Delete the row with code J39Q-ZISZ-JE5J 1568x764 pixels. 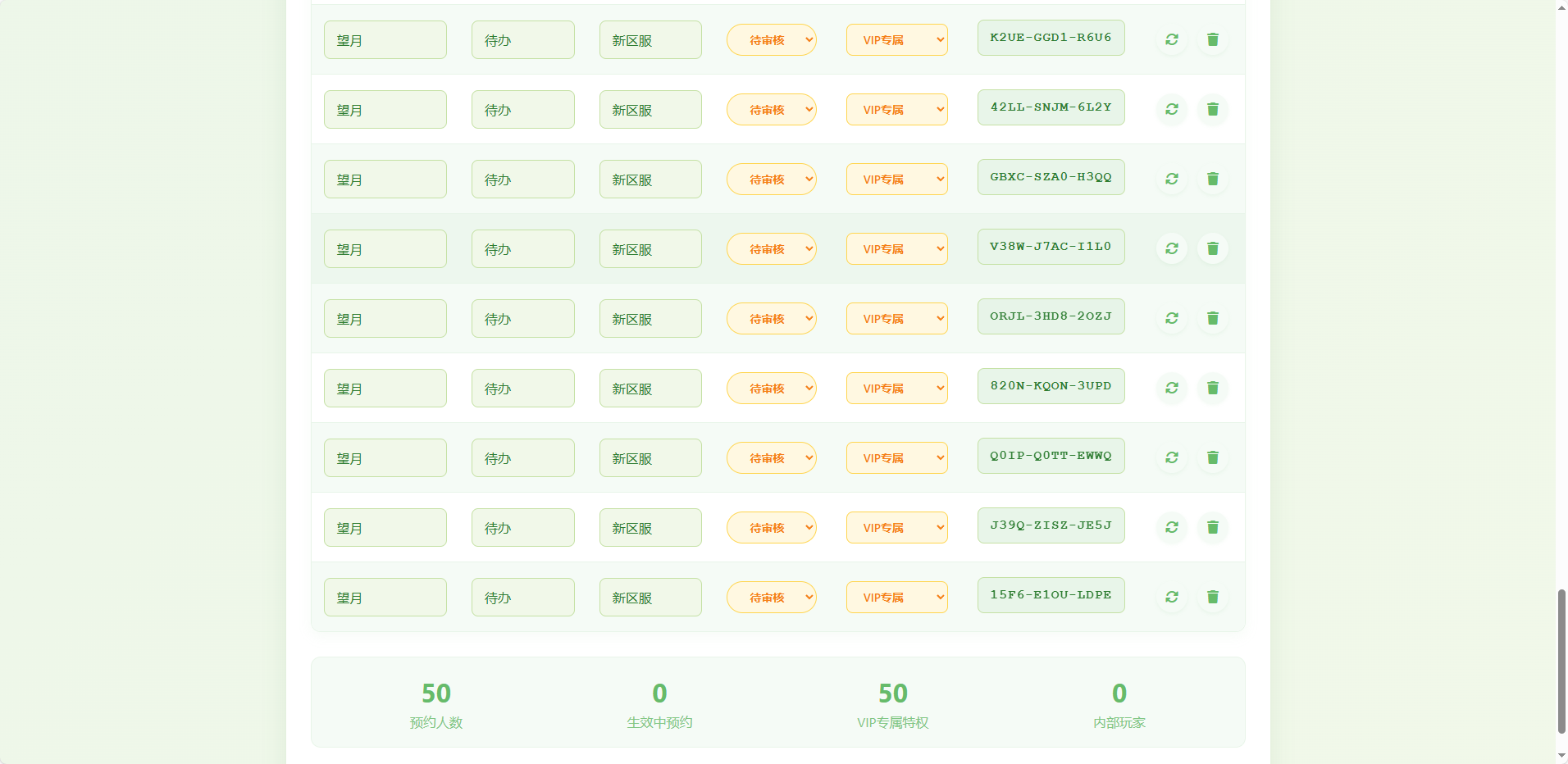point(1213,527)
